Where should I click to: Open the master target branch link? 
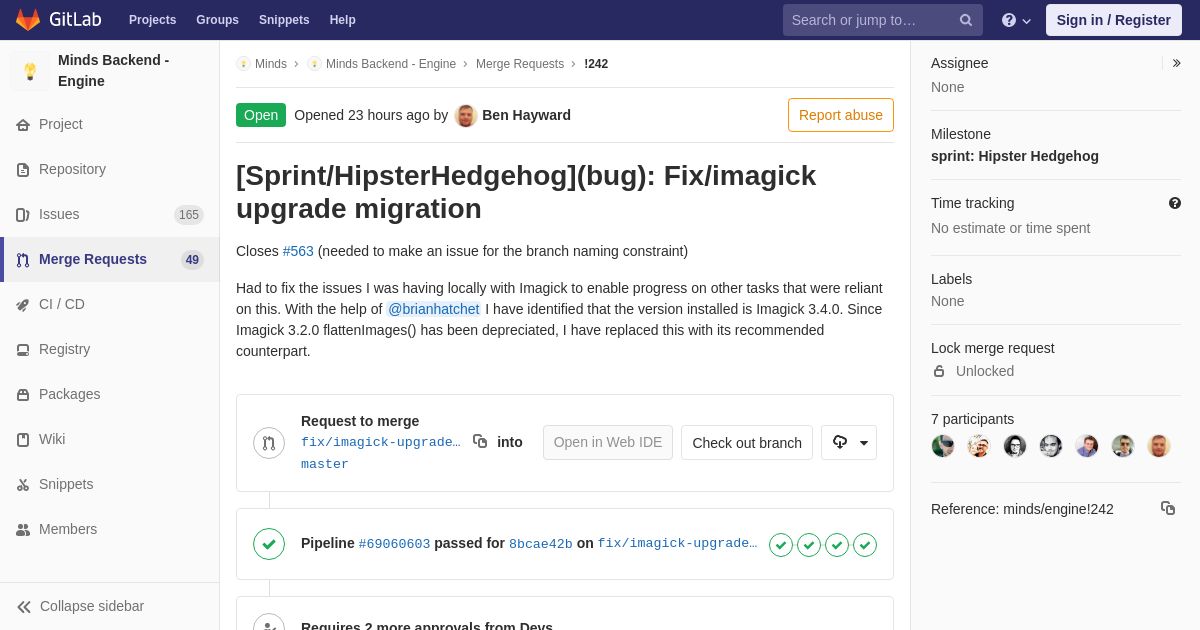click(x=325, y=464)
